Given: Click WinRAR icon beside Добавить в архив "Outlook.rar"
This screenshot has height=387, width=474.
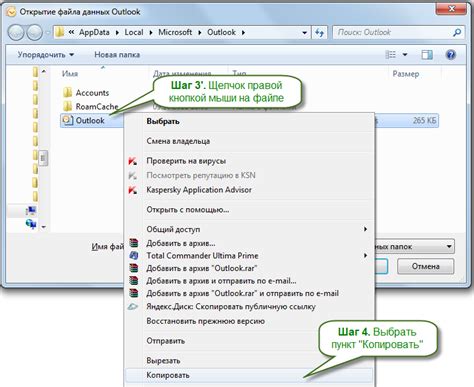Looking at the screenshot, I should click(133, 268).
